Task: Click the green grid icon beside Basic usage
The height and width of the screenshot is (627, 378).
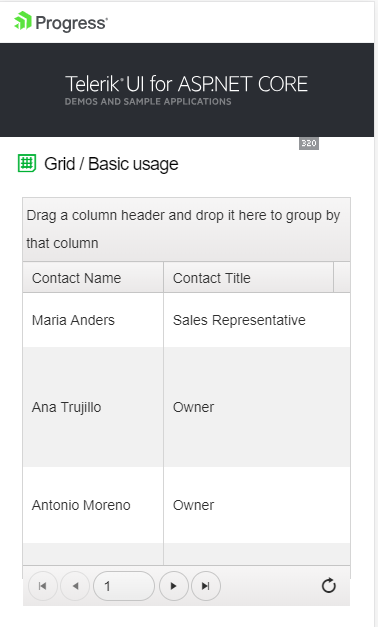Action: pyautogui.click(x=27, y=164)
